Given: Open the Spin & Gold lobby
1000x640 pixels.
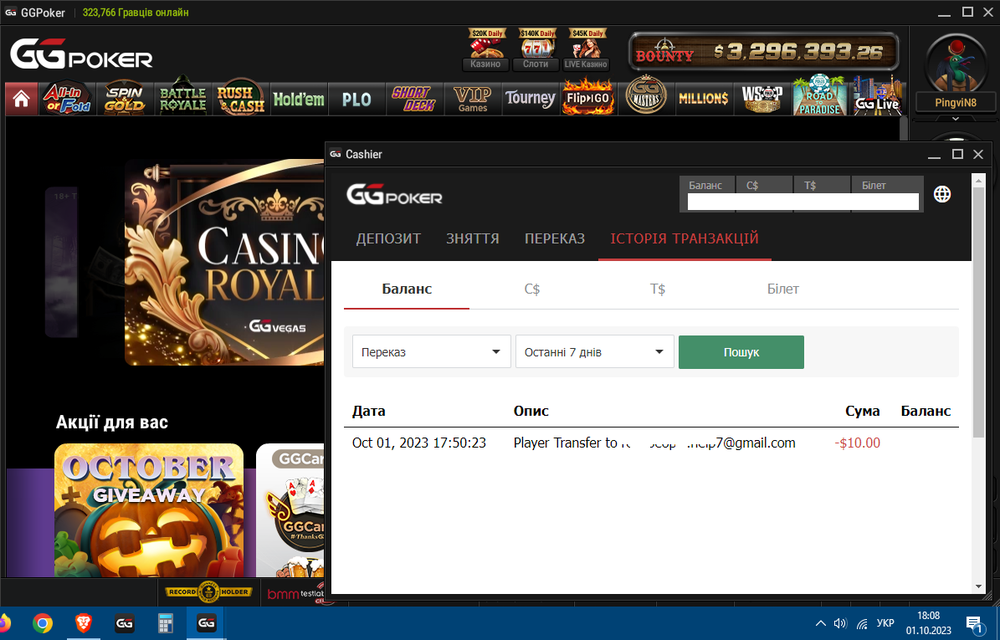Looking at the screenshot, I should pyautogui.click(x=124, y=99).
